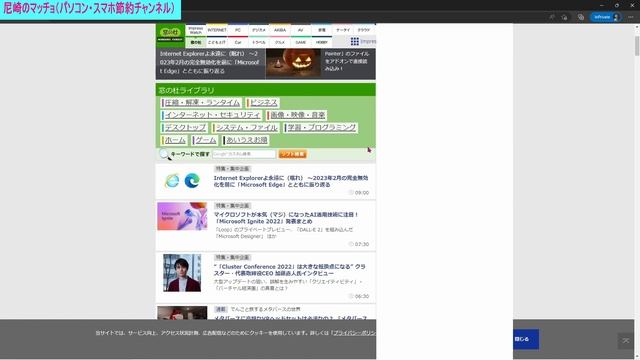Image resolution: width=640 pixels, height=360 pixels.
Task: Open the Internet Explorerよ永遠に article headline
Action: coord(291,181)
